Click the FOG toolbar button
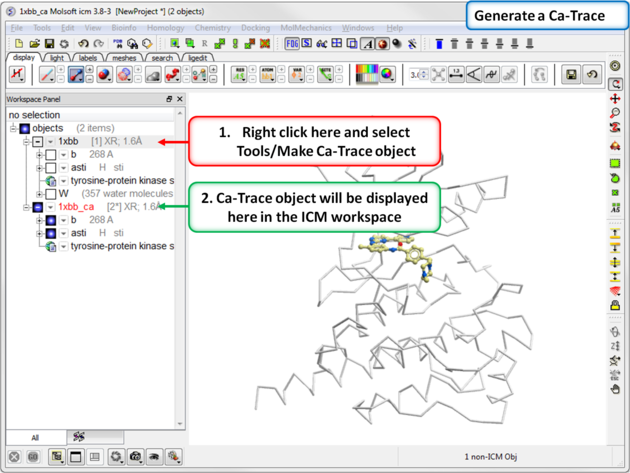The height and width of the screenshot is (473, 630). (x=293, y=44)
